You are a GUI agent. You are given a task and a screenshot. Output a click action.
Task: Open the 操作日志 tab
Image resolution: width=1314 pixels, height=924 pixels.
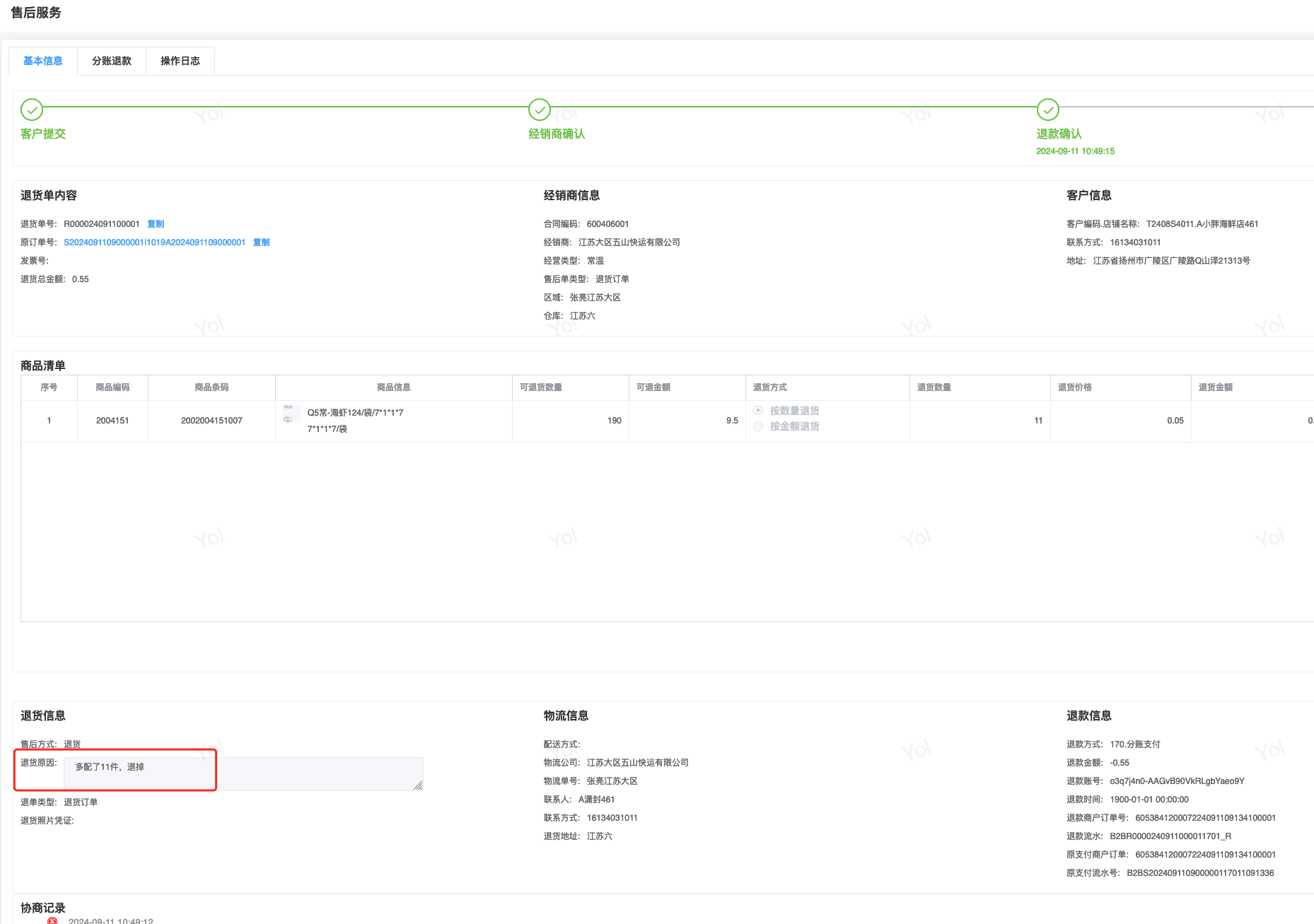(x=180, y=61)
